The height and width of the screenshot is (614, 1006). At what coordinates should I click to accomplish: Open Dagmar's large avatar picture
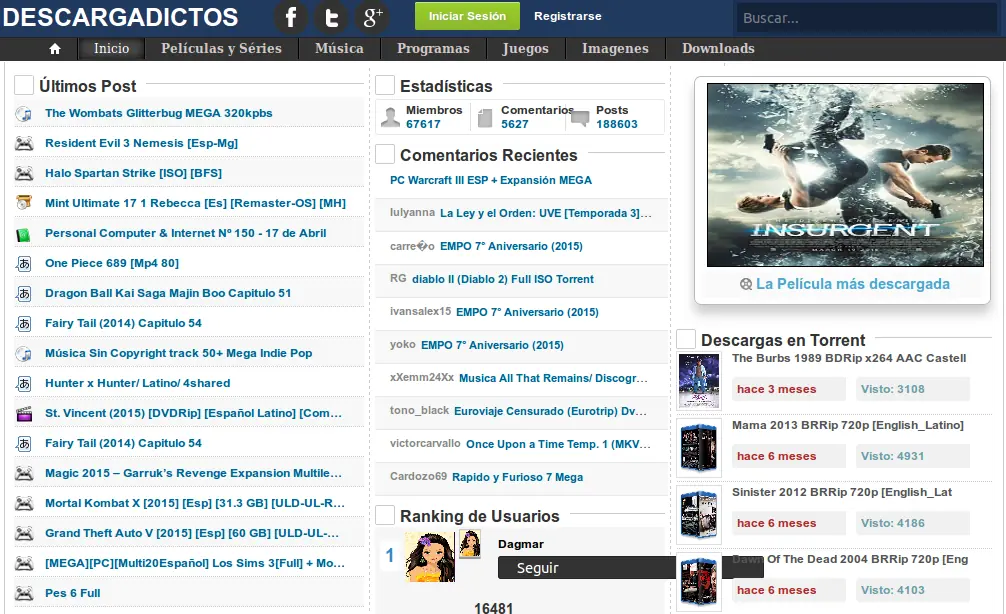pyautogui.click(x=430, y=557)
